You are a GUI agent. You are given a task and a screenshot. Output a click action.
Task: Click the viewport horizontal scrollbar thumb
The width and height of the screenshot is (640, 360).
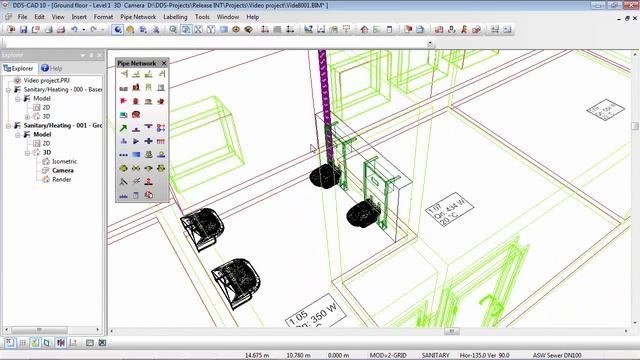452,331
